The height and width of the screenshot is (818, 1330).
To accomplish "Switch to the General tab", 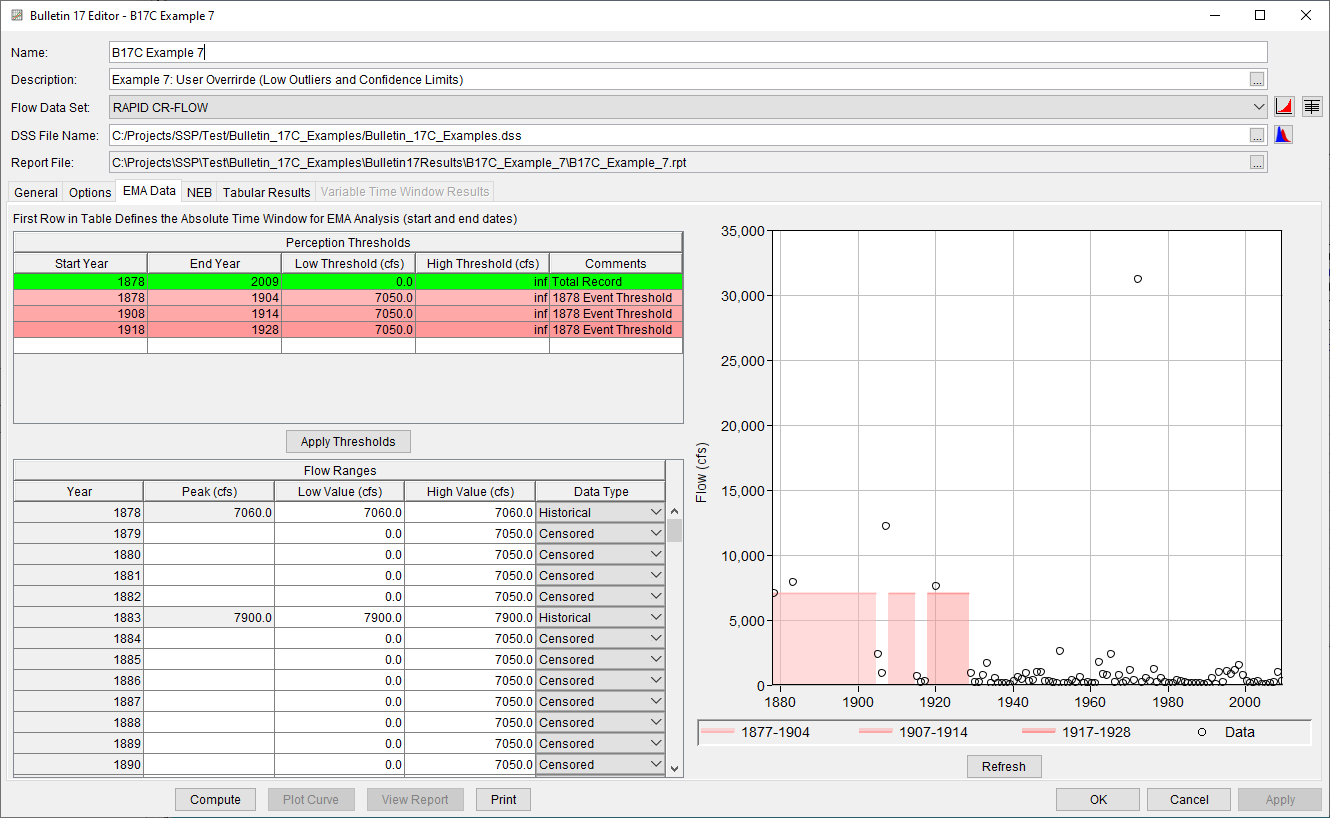I will pyautogui.click(x=35, y=191).
